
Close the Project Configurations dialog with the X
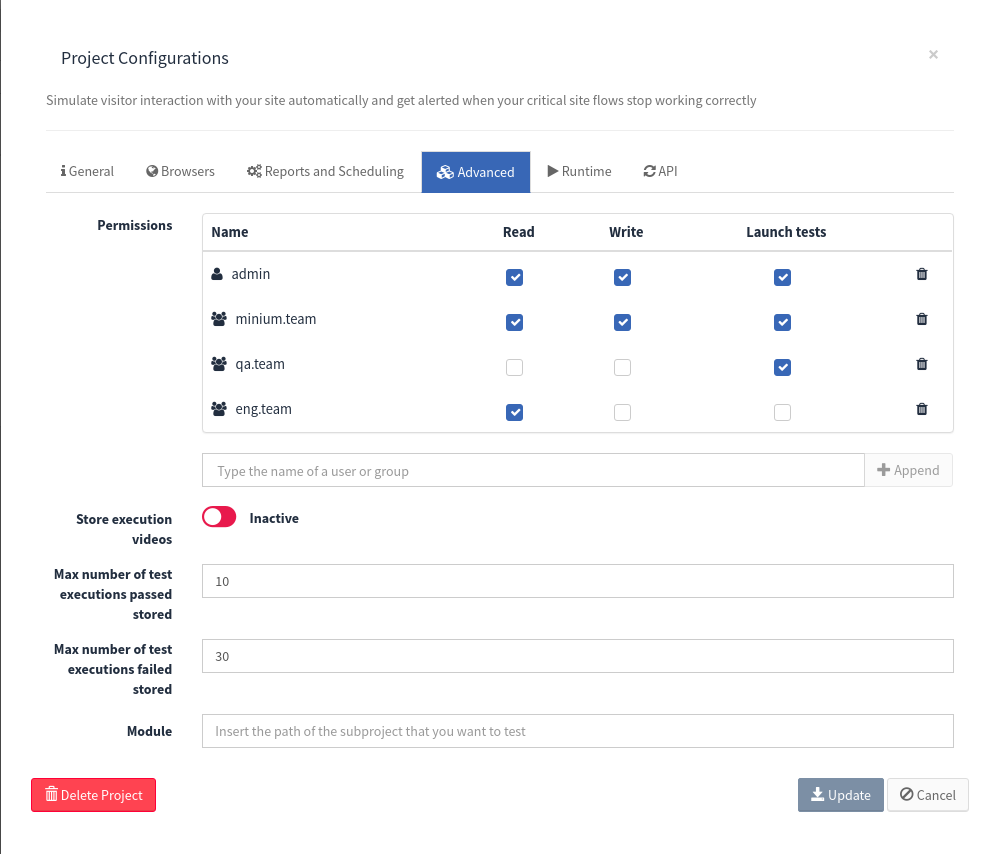tap(933, 55)
